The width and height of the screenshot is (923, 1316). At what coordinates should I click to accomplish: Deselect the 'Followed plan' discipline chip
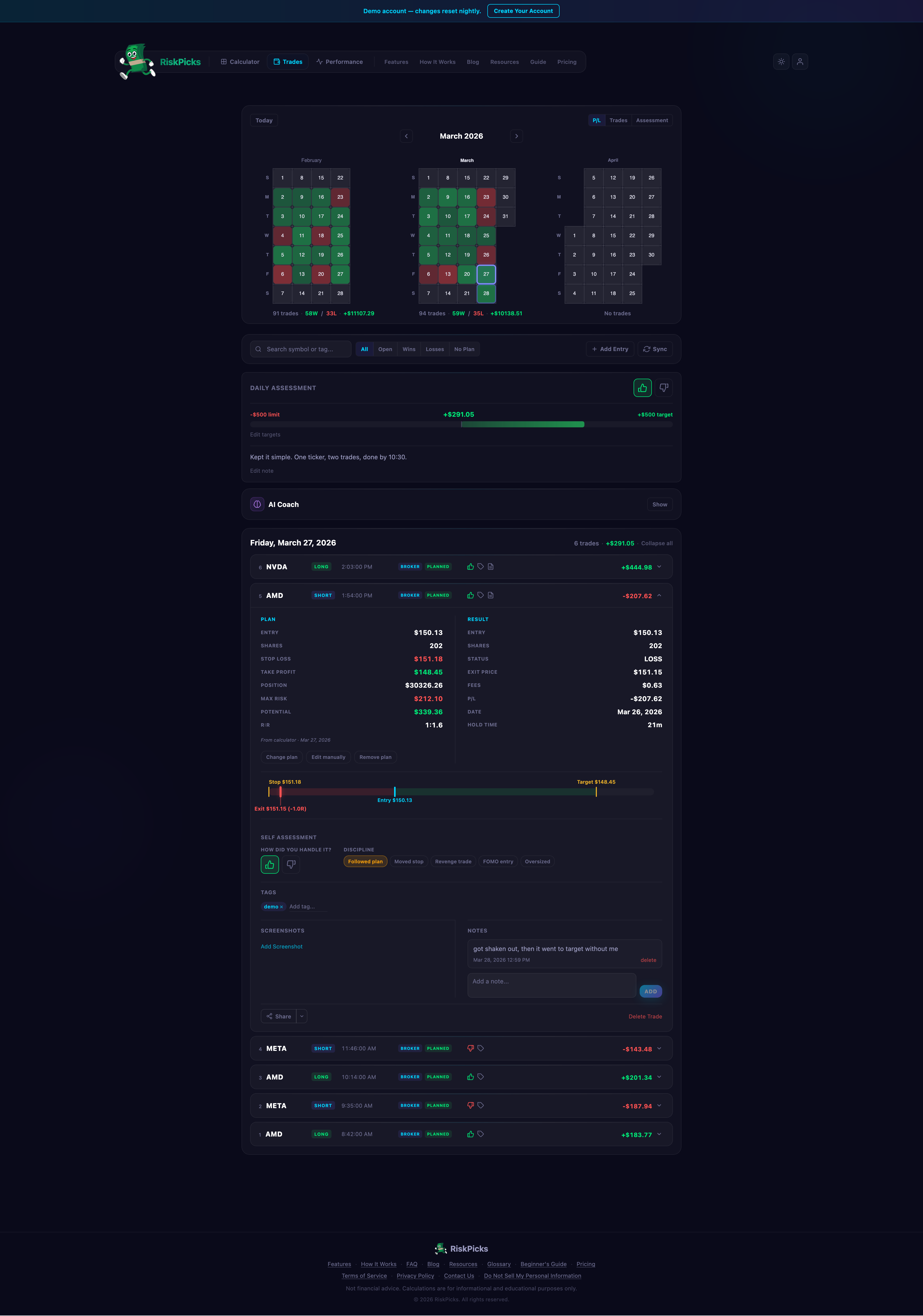tap(365, 862)
